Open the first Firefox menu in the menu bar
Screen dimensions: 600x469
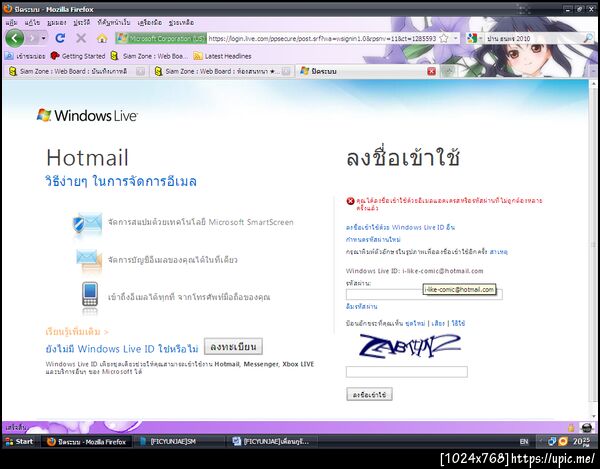pyautogui.click(x=11, y=23)
